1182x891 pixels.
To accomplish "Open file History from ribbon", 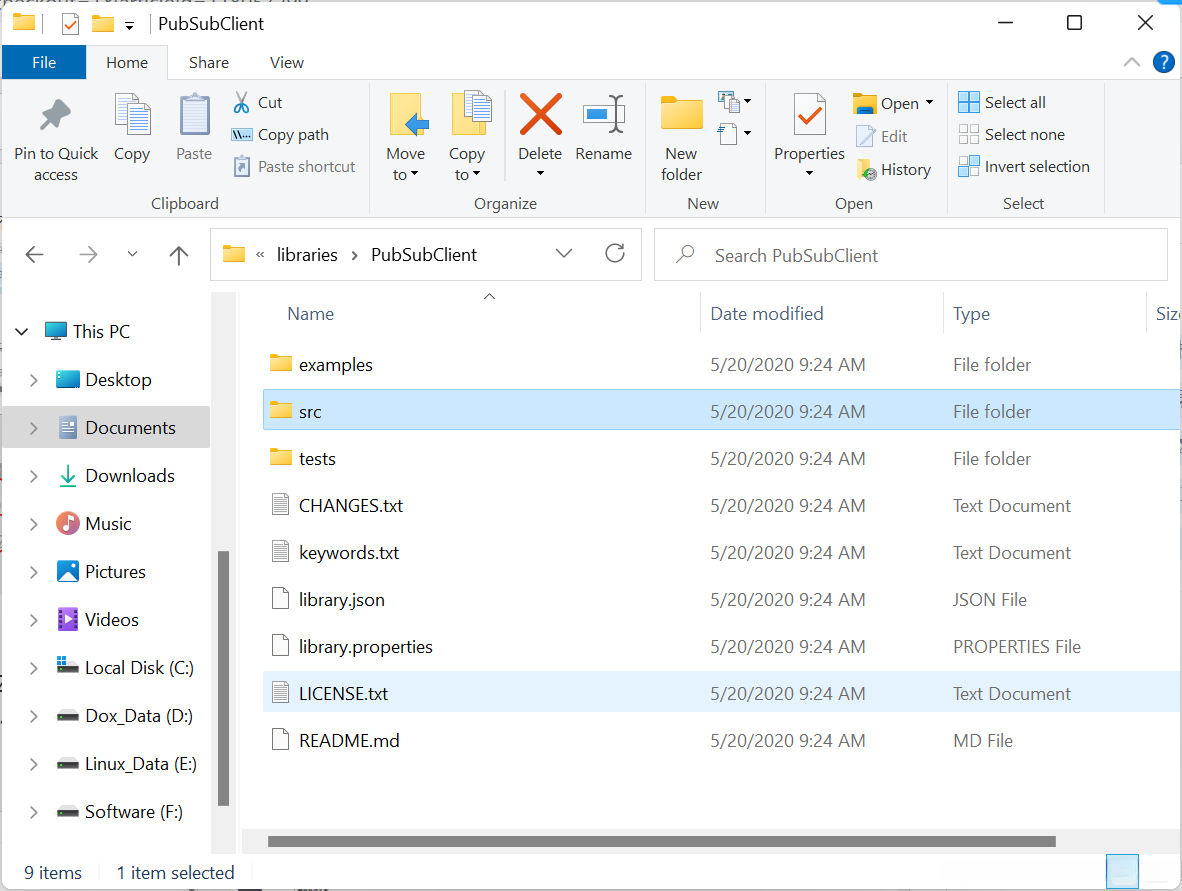I will click(894, 170).
